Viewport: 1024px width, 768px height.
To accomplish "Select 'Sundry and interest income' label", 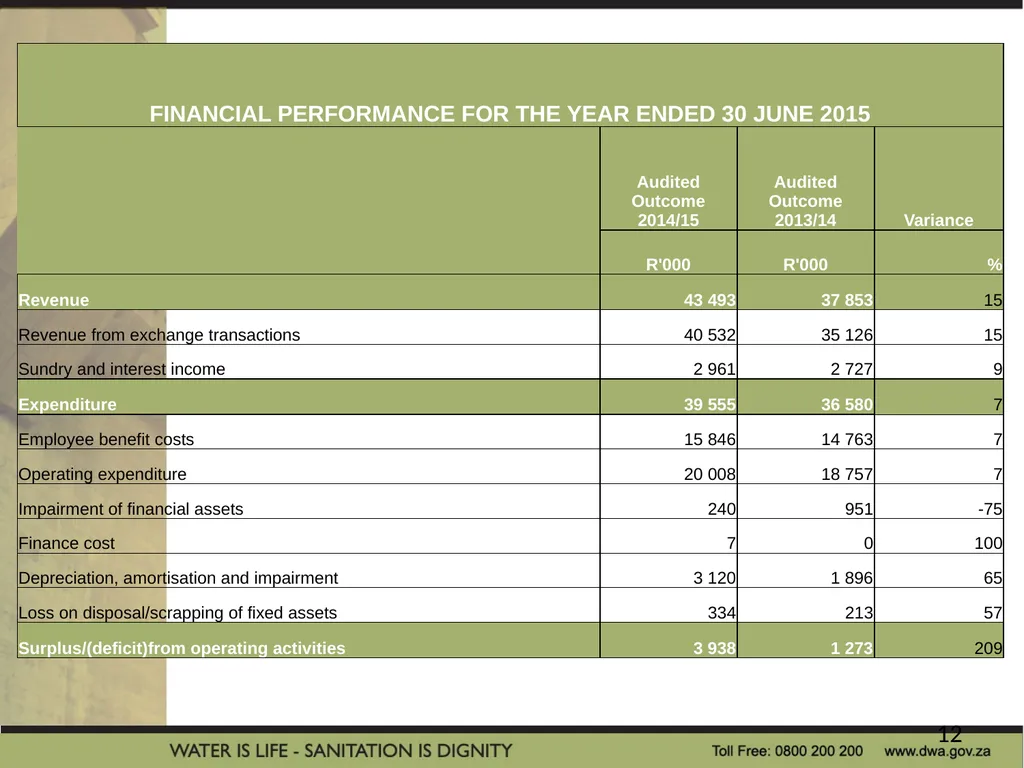I will (121, 369).
